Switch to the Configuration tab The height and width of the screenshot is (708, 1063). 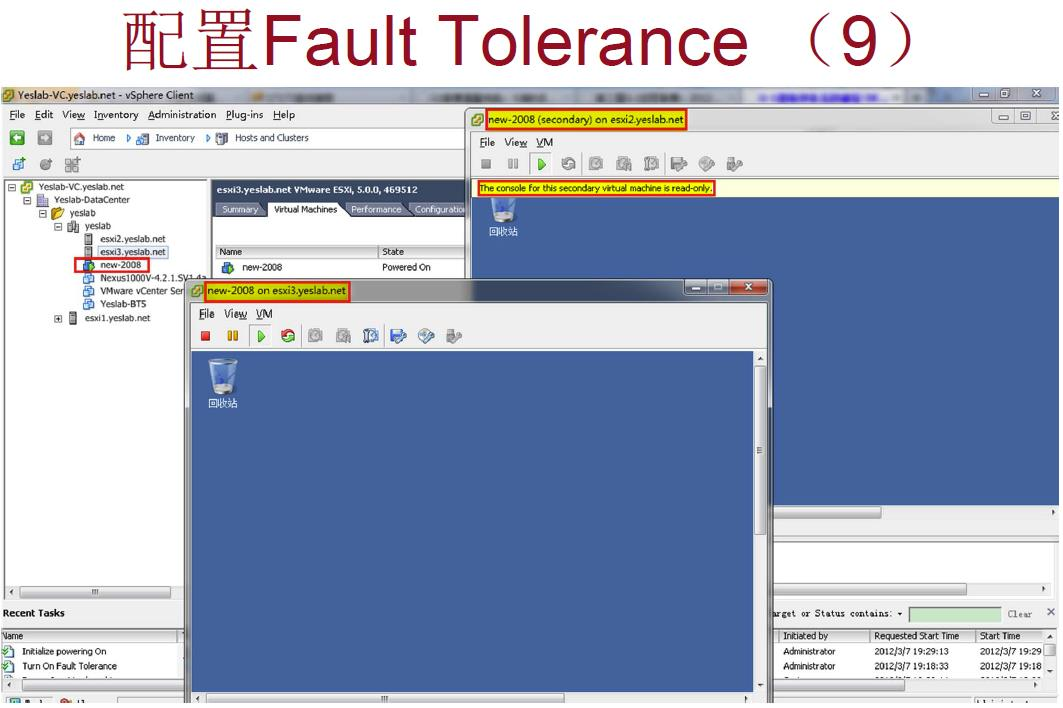pyautogui.click(x=439, y=210)
